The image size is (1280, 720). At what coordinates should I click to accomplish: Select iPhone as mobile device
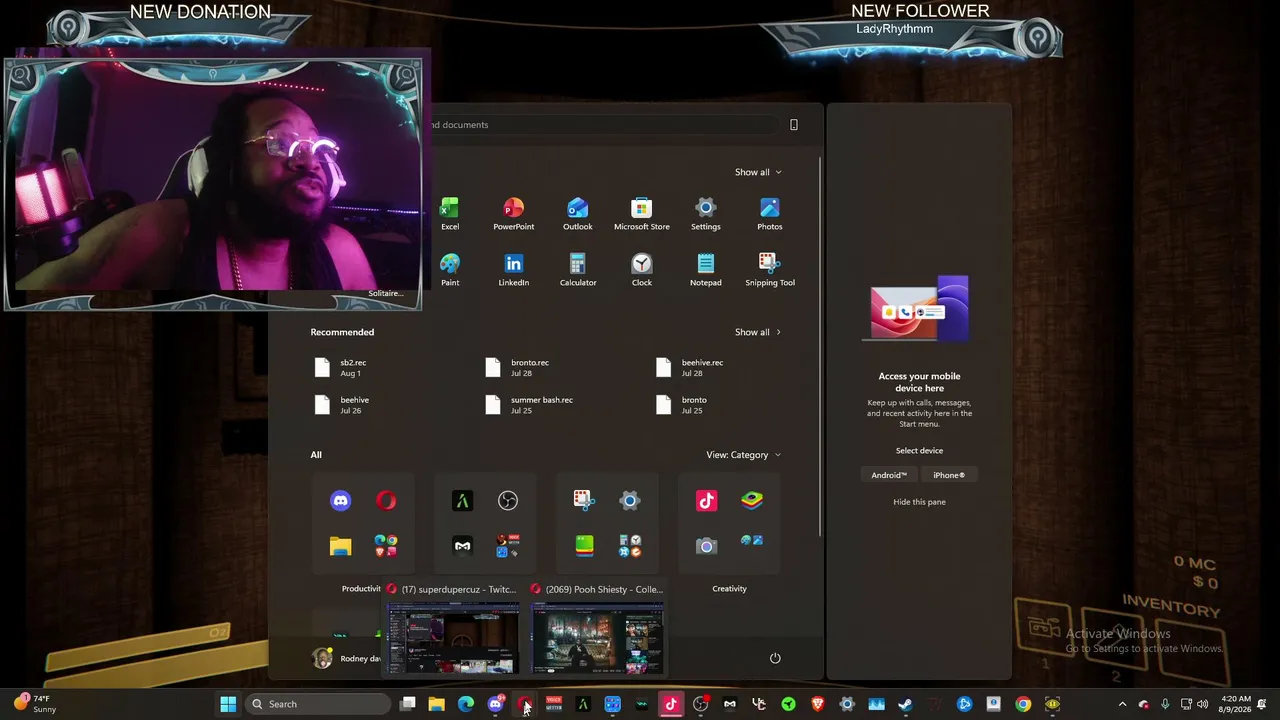tap(949, 475)
